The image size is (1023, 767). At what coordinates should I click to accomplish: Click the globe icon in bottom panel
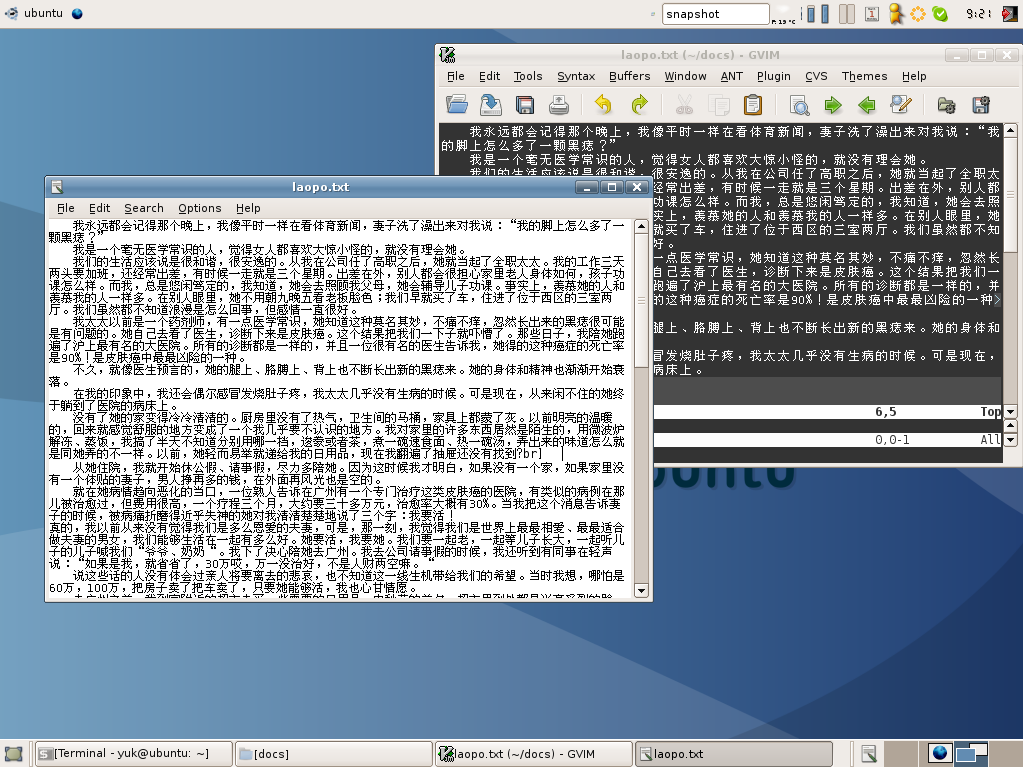(x=939, y=753)
